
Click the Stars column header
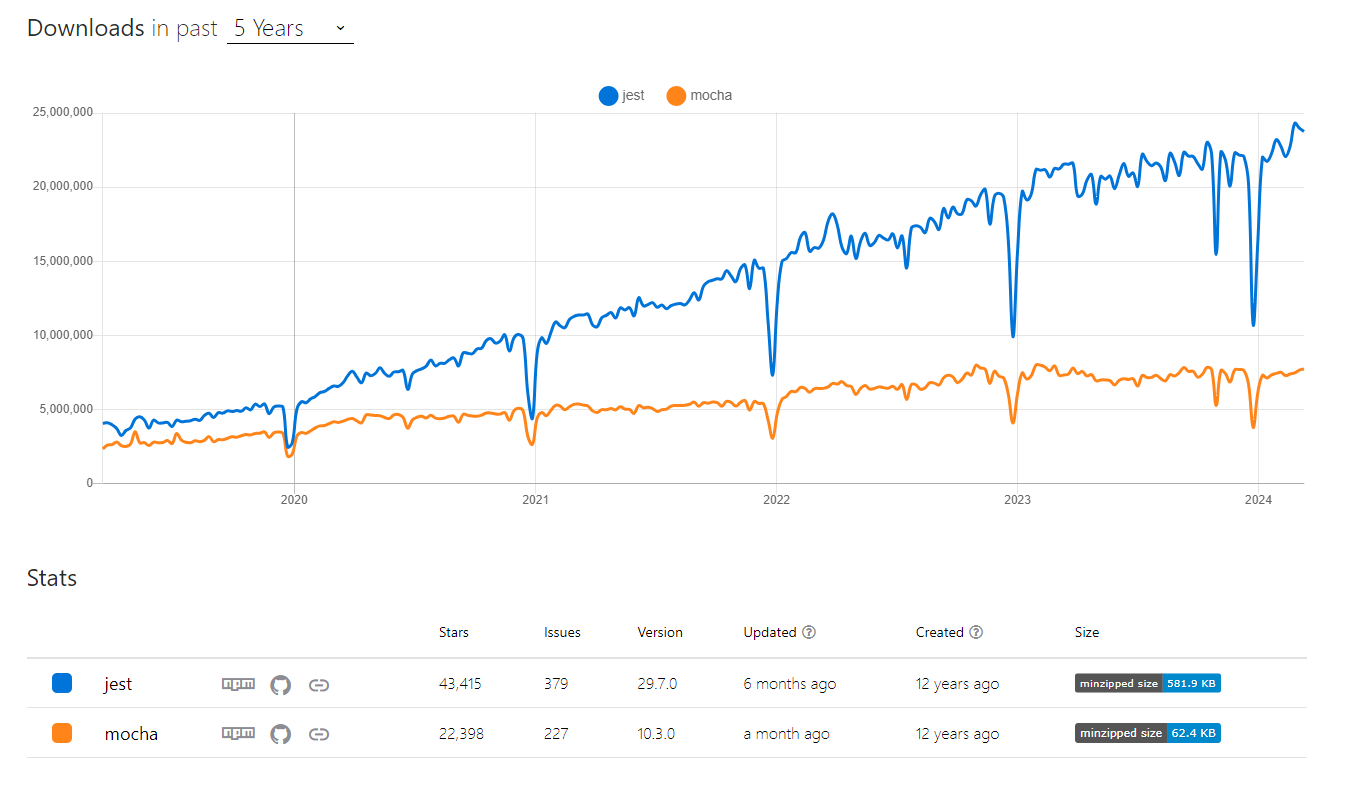click(x=454, y=632)
